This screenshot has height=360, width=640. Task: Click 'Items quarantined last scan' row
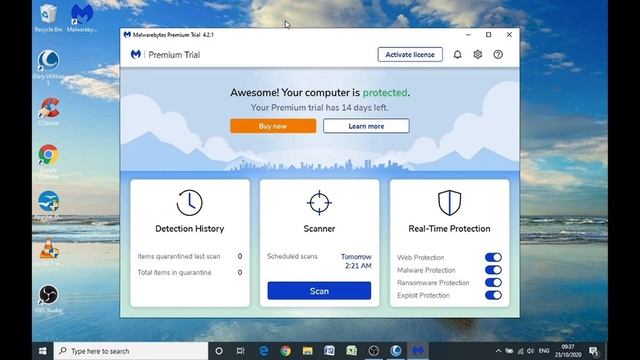point(189,256)
